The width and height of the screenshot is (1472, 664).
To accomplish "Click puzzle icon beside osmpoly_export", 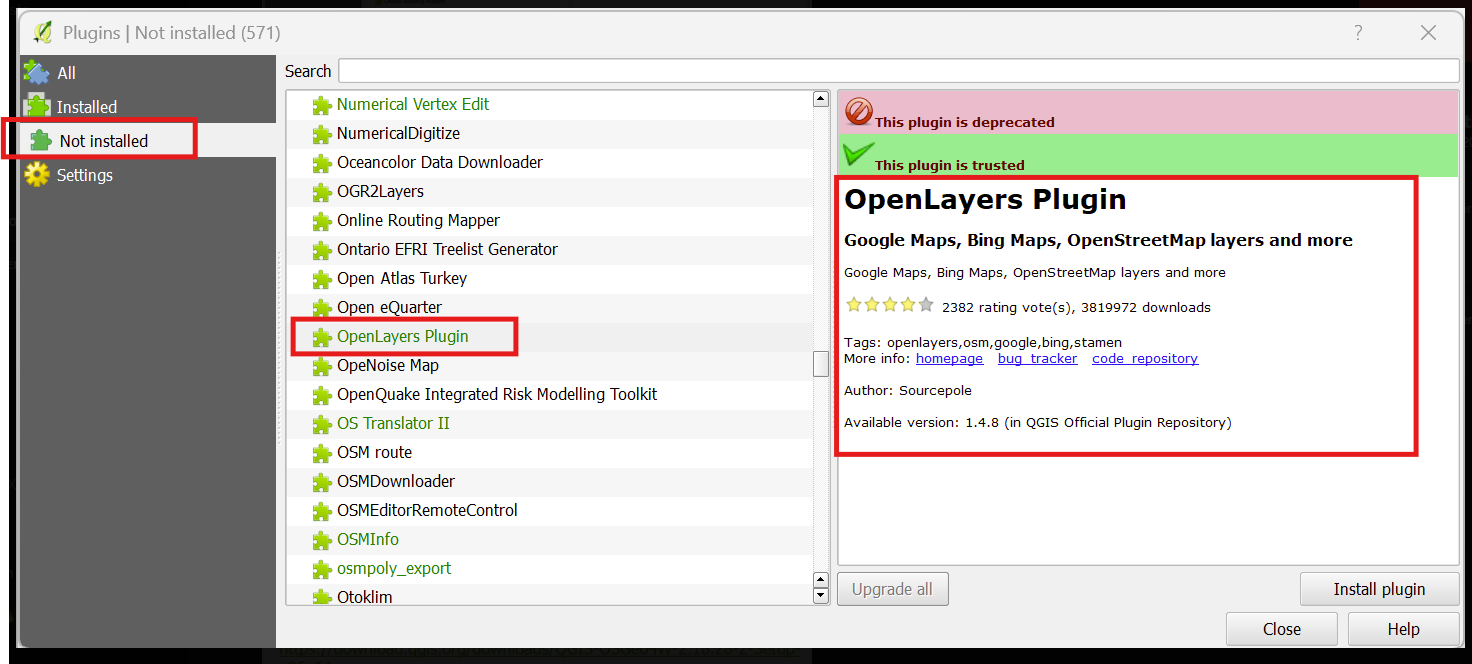I will [x=322, y=569].
